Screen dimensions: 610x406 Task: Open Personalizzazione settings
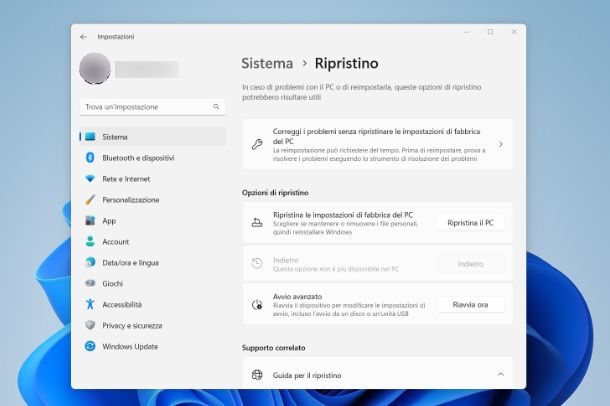[152, 200]
